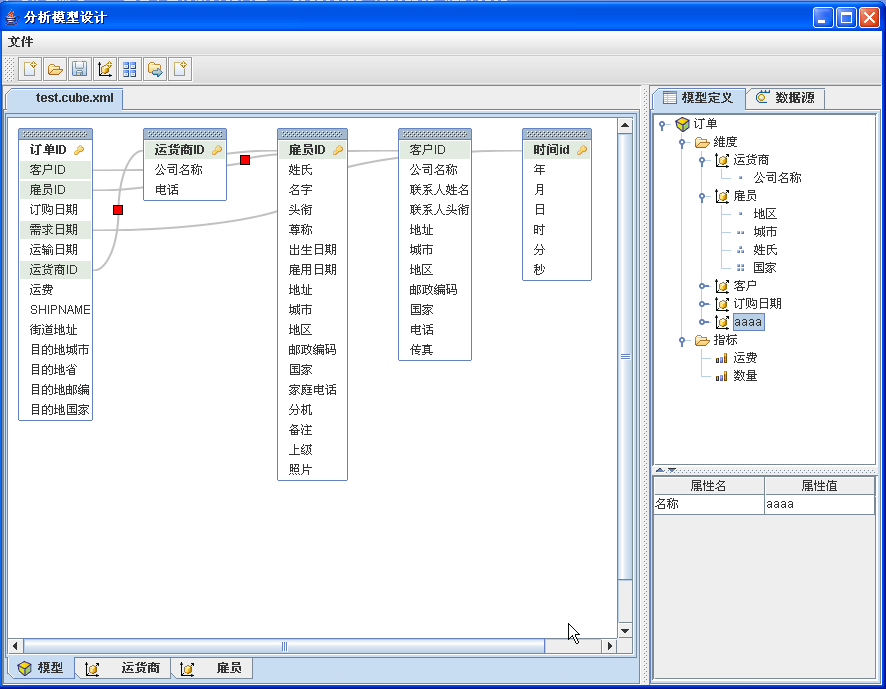Open the 雇员 bottom tab
Screen dimensions: 886x689
212,668
